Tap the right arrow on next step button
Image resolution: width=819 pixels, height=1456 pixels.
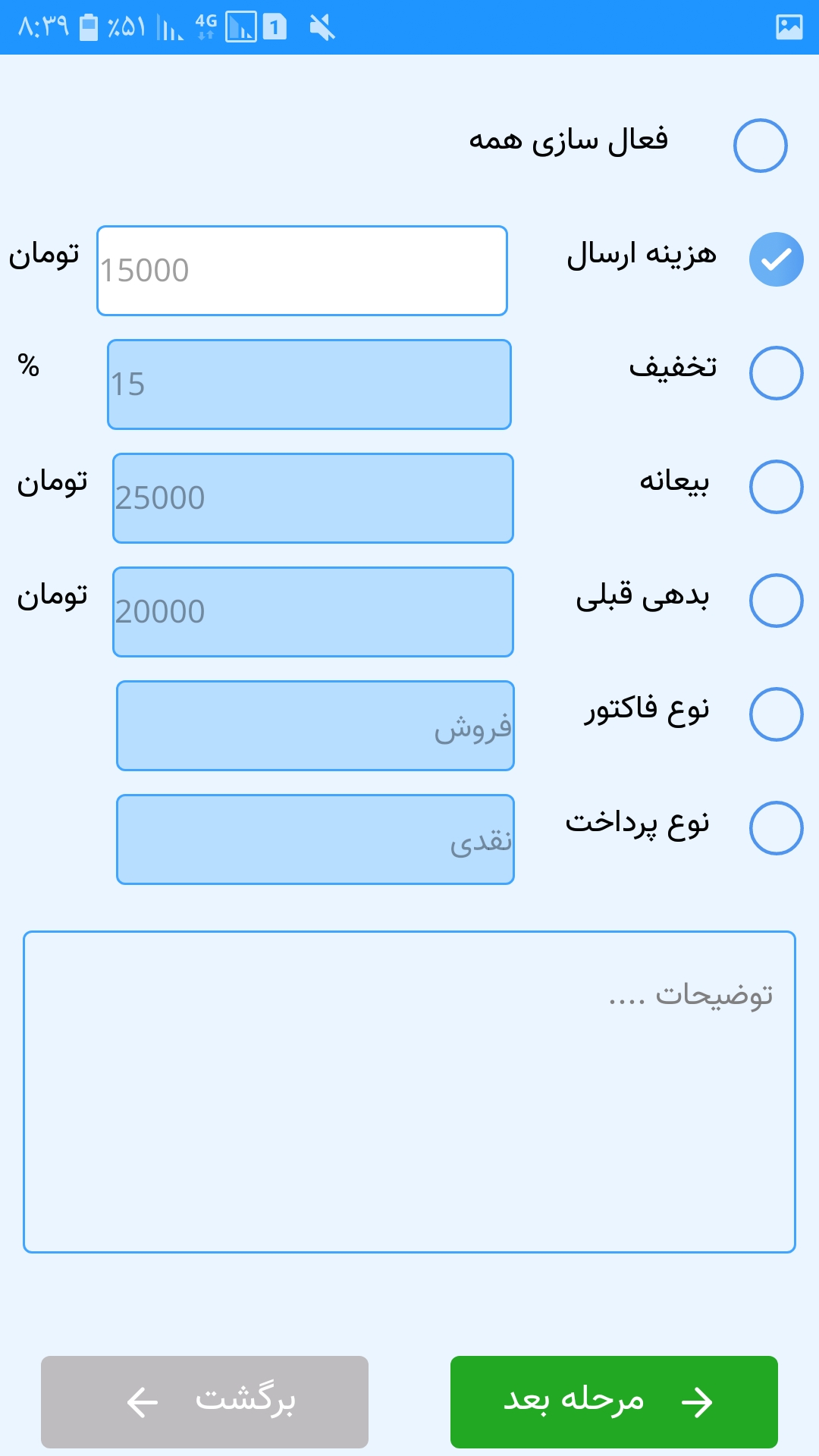click(697, 1402)
